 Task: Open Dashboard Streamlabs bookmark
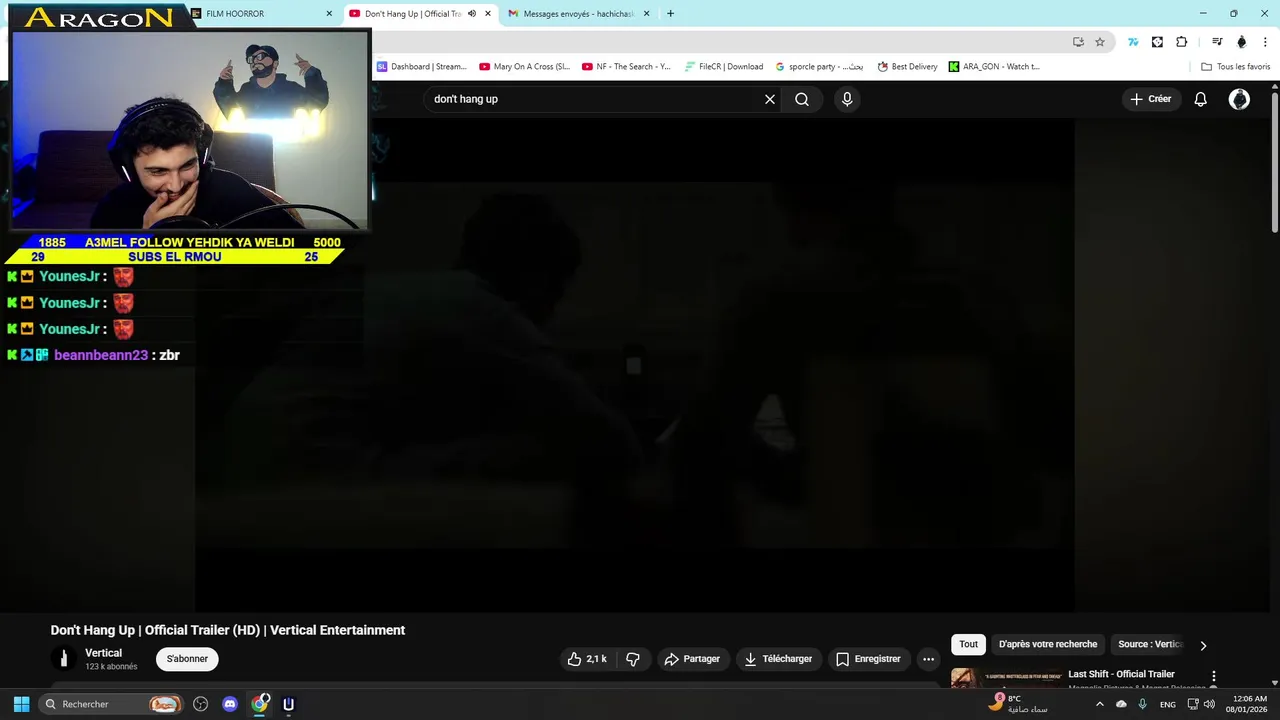click(422, 67)
